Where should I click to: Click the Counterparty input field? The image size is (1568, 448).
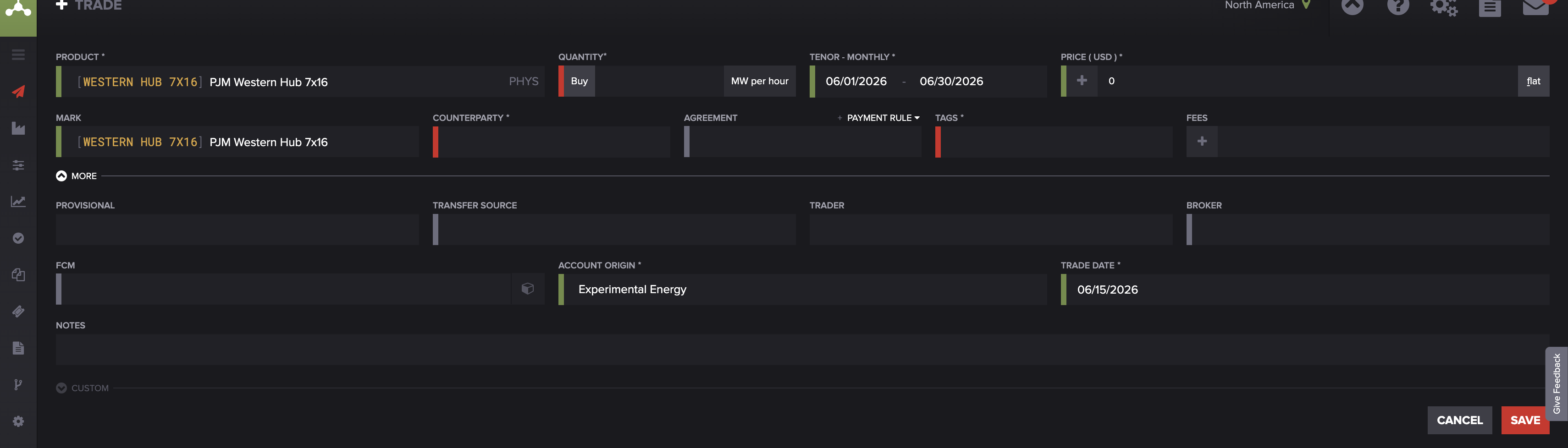[552, 142]
